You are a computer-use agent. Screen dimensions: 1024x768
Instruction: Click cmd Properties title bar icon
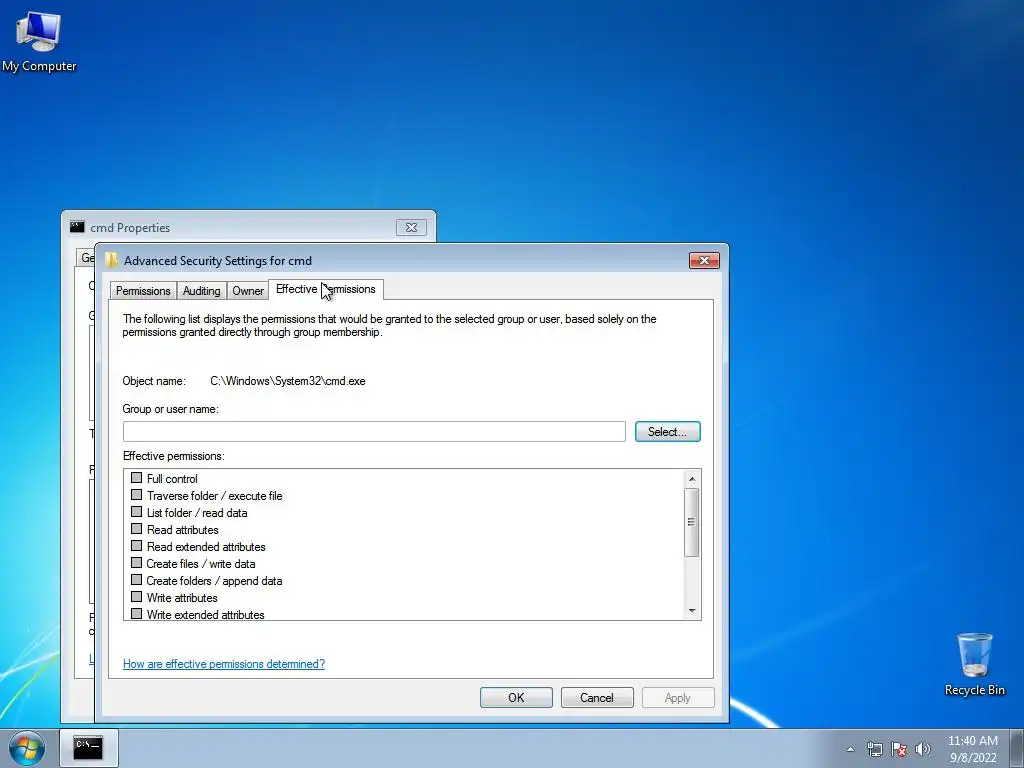coord(77,227)
